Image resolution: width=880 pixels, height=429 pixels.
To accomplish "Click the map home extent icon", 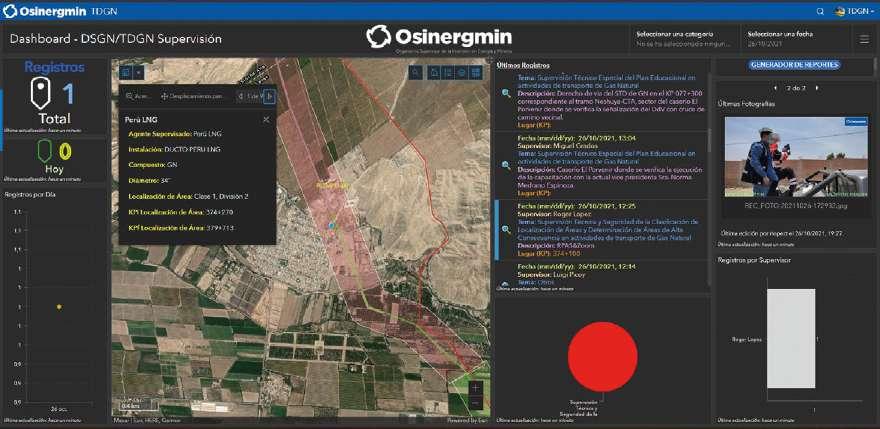I will tap(434, 72).
